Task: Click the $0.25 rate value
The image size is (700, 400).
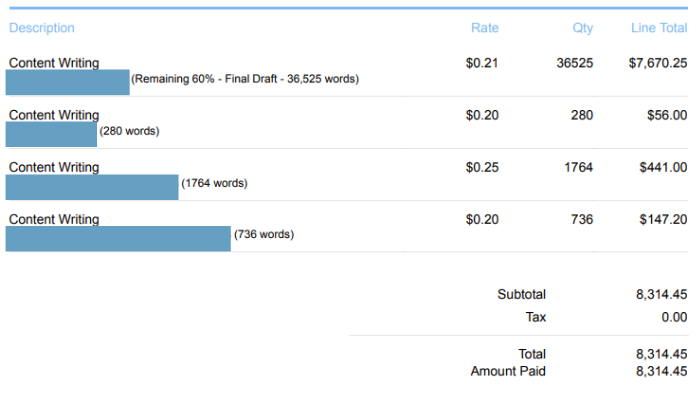Action: coord(482,167)
